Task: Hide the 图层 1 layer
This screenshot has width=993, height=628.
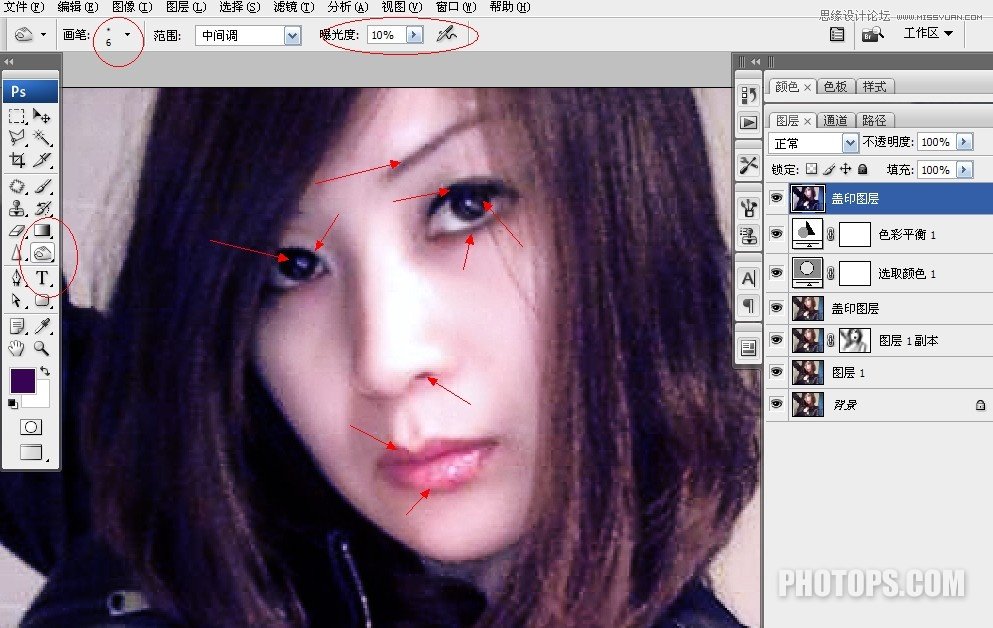Action: 776,372
